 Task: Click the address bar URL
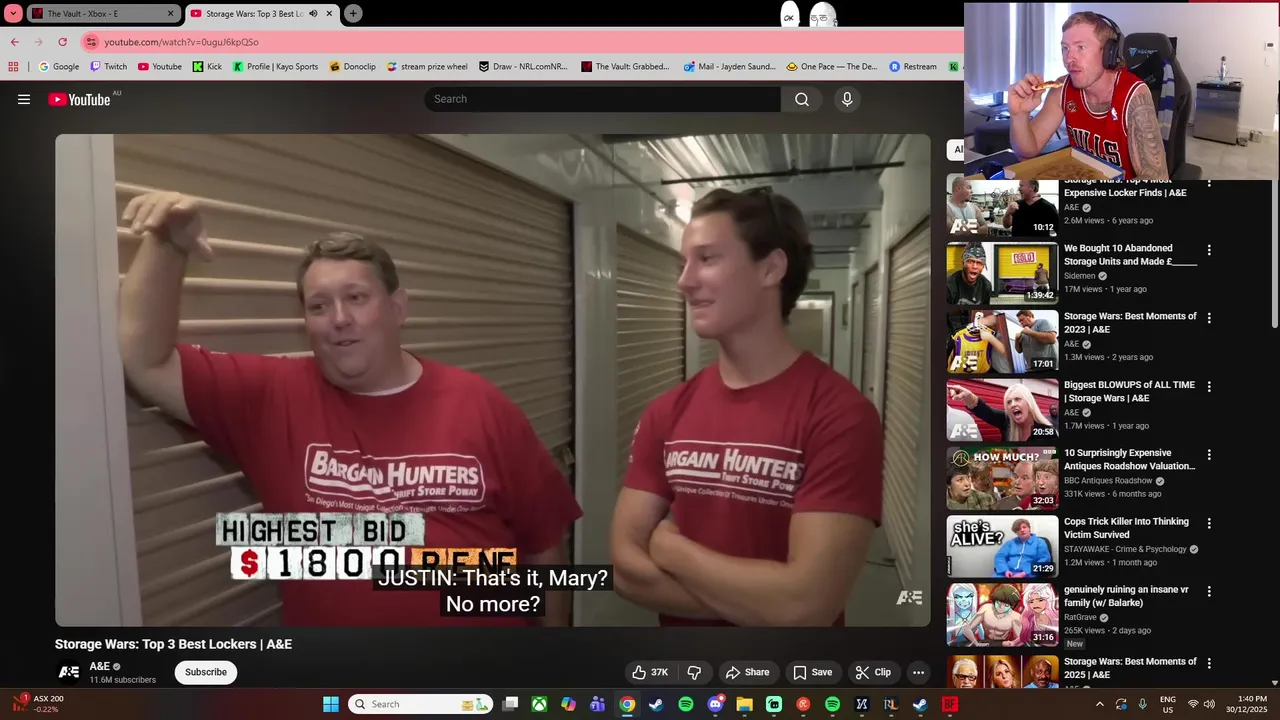click(x=181, y=42)
